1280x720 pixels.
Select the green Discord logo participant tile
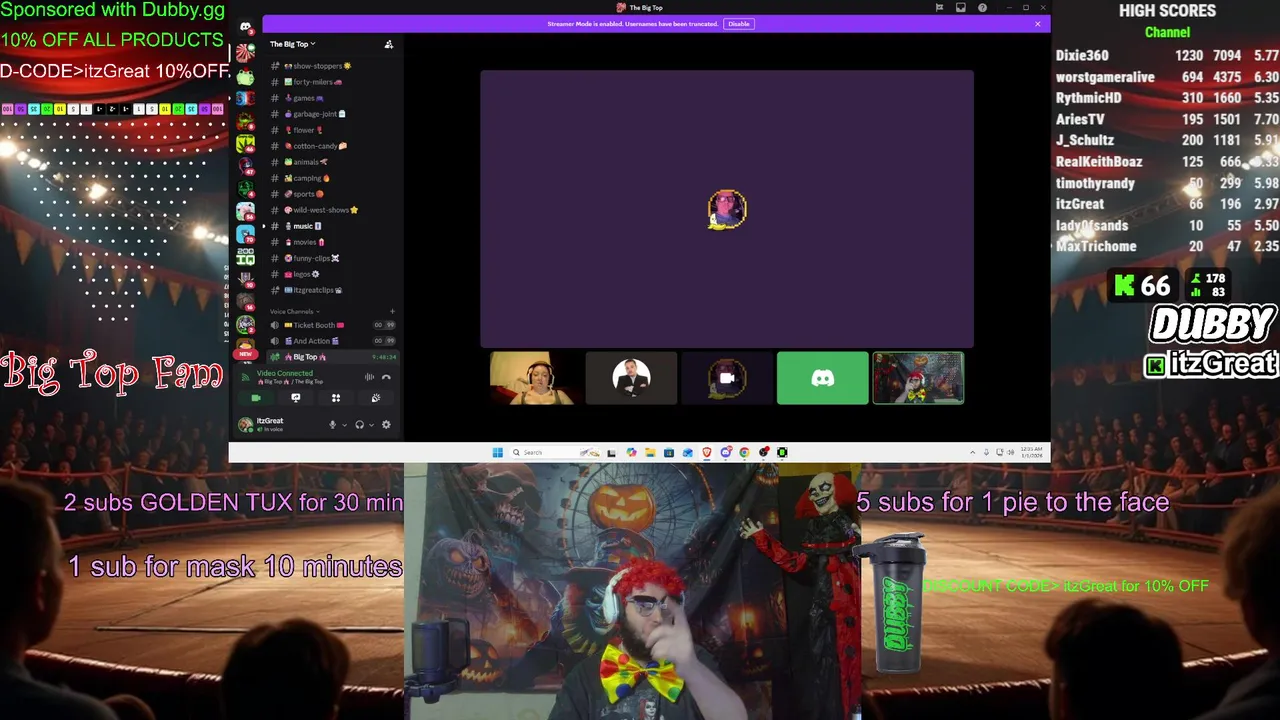point(822,378)
